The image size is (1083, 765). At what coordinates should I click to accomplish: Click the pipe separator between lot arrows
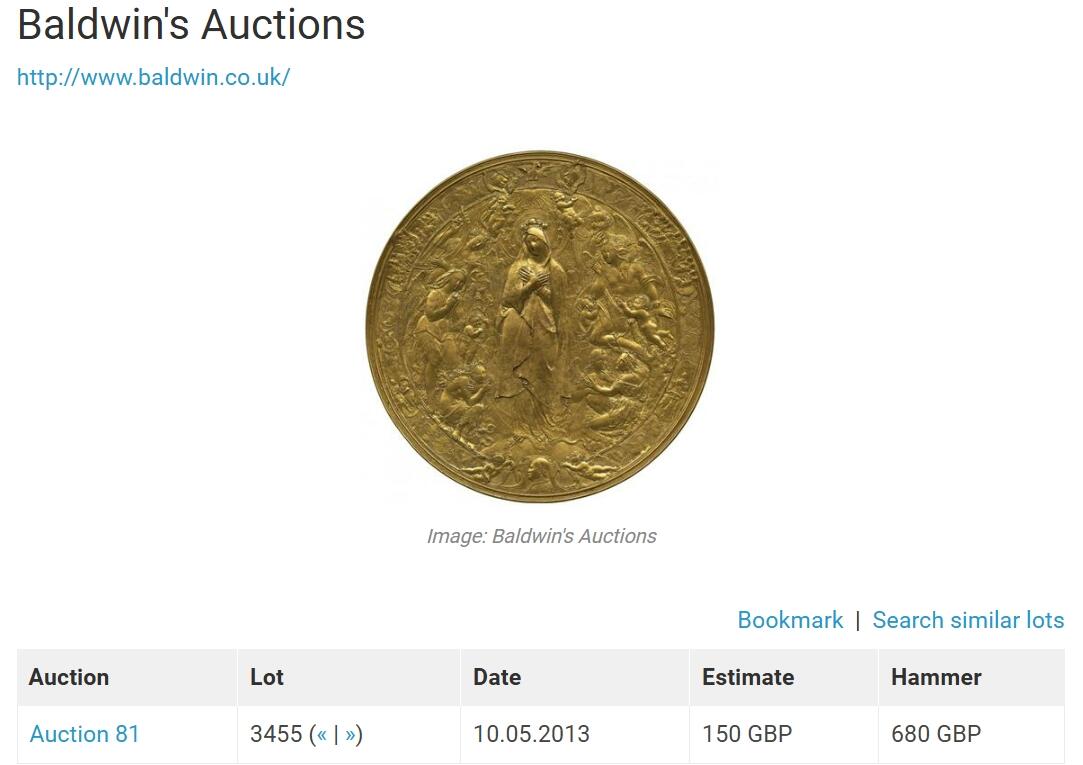point(336,734)
